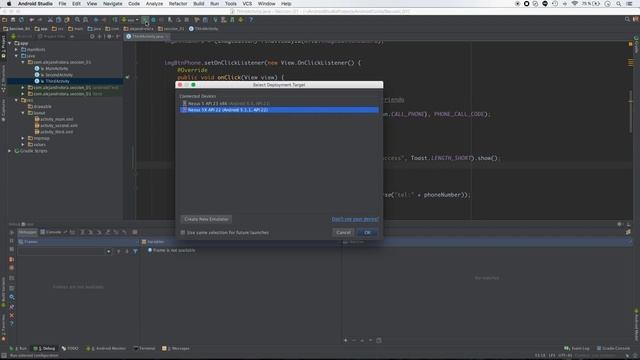
Task: Click the Undo toolbar icon
Action: 31,20
